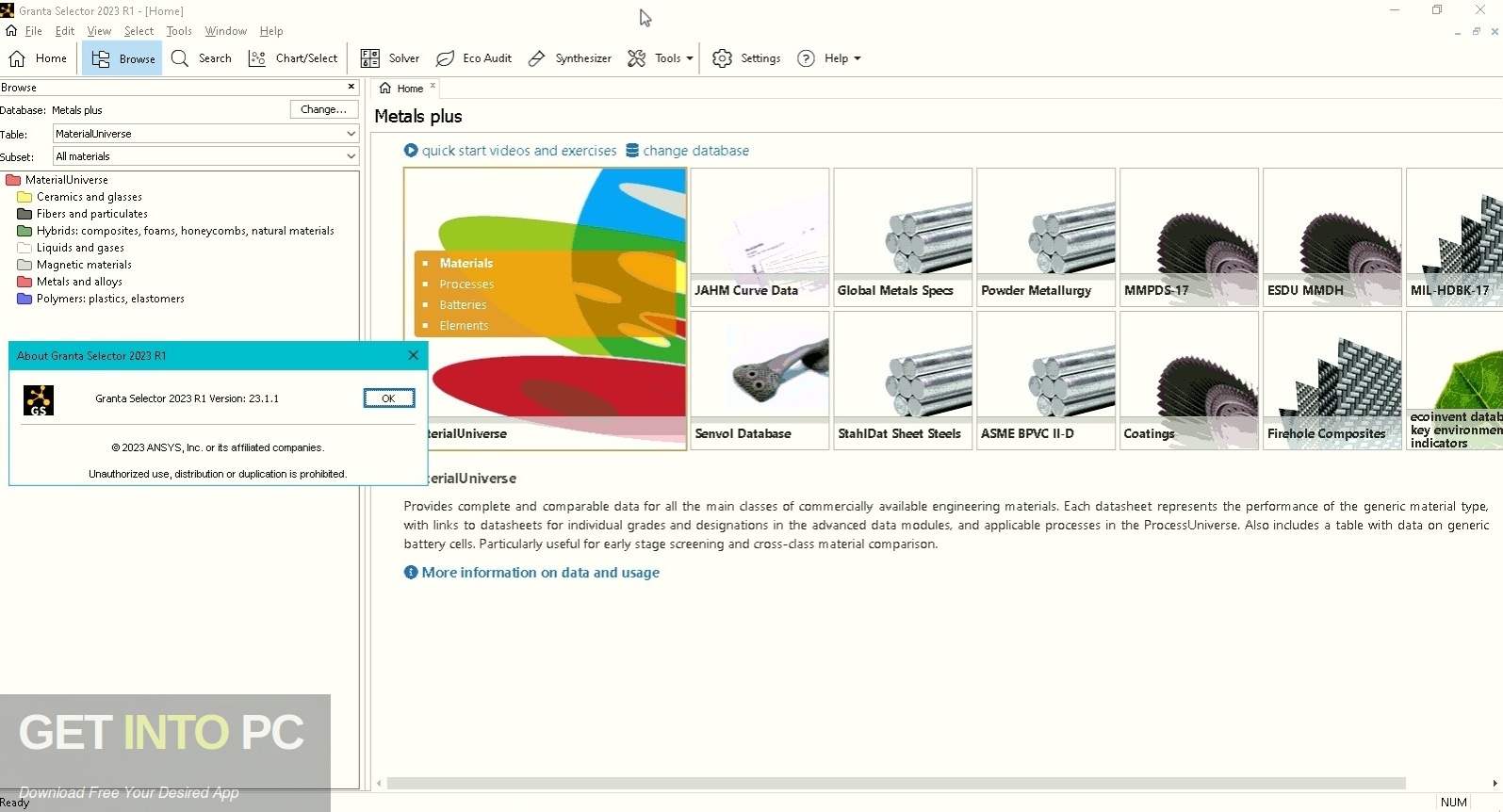Click the application home icon in menu bar
Screen dimensions: 1503x812
(11, 30)
